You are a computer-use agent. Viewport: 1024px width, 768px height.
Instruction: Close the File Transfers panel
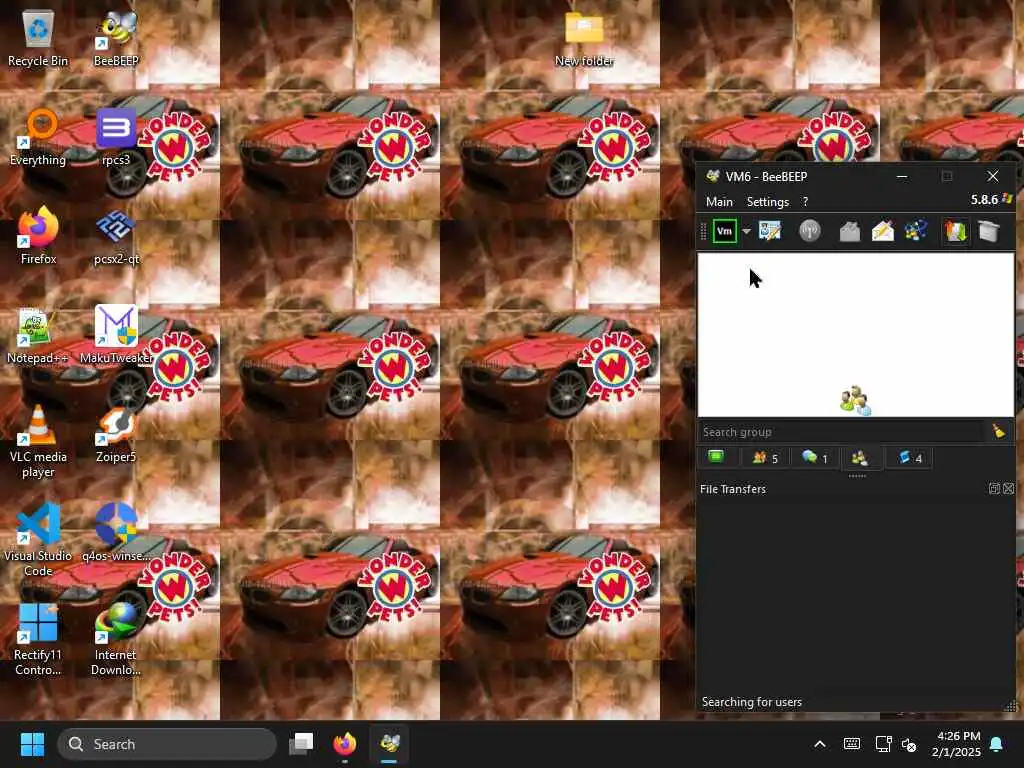(1008, 488)
